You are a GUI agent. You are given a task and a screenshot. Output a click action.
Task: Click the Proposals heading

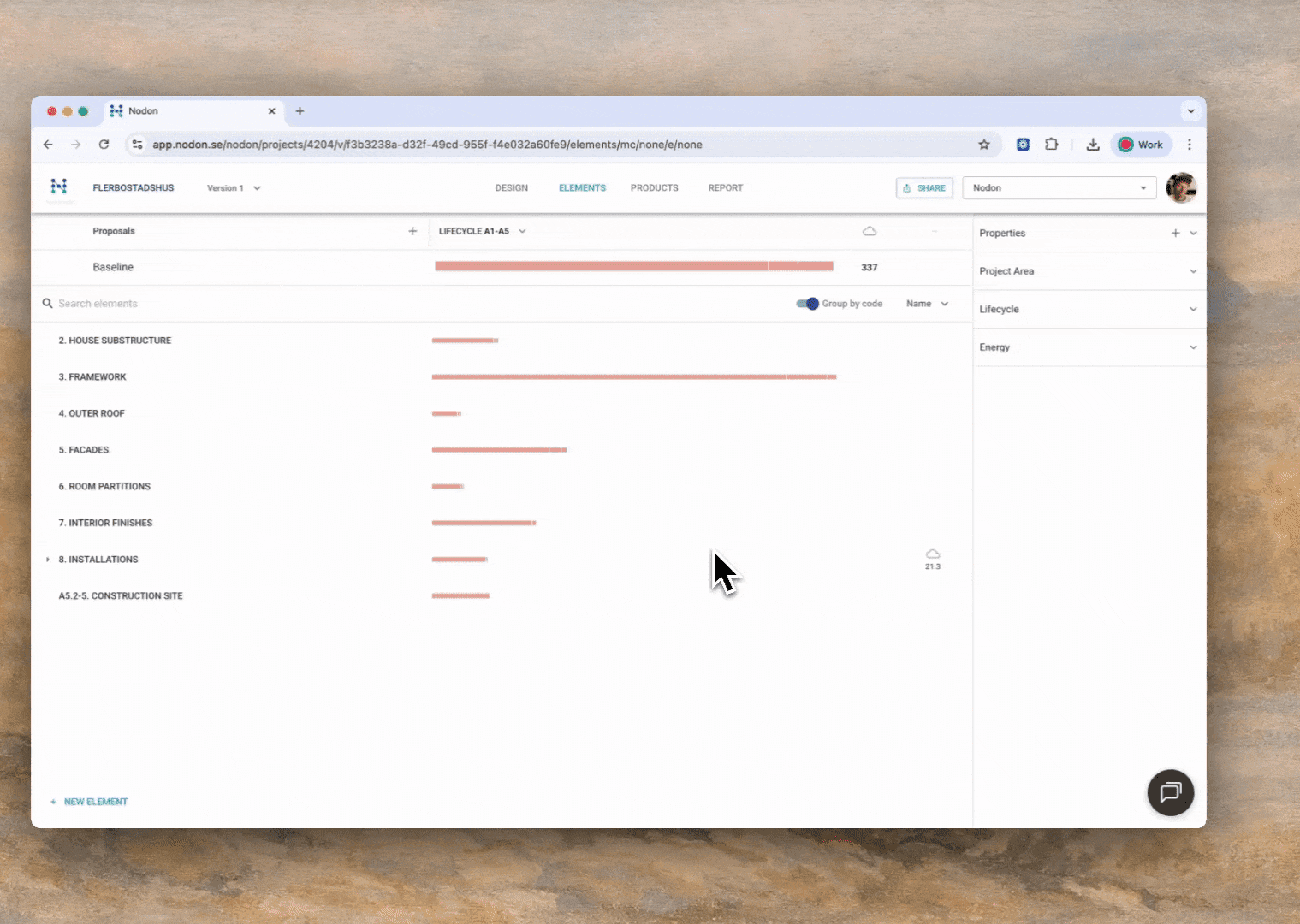click(114, 231)
